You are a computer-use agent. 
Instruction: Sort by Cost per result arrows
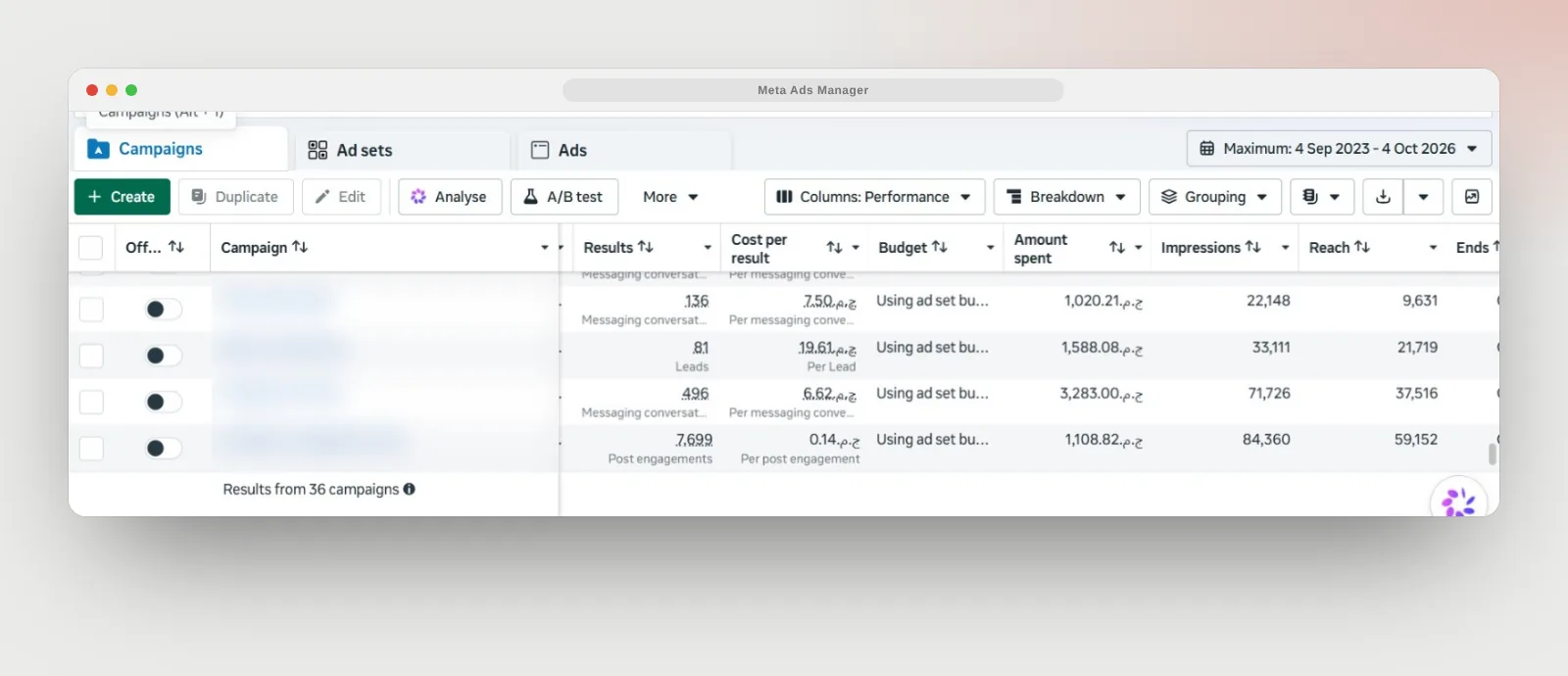[834, 248]
